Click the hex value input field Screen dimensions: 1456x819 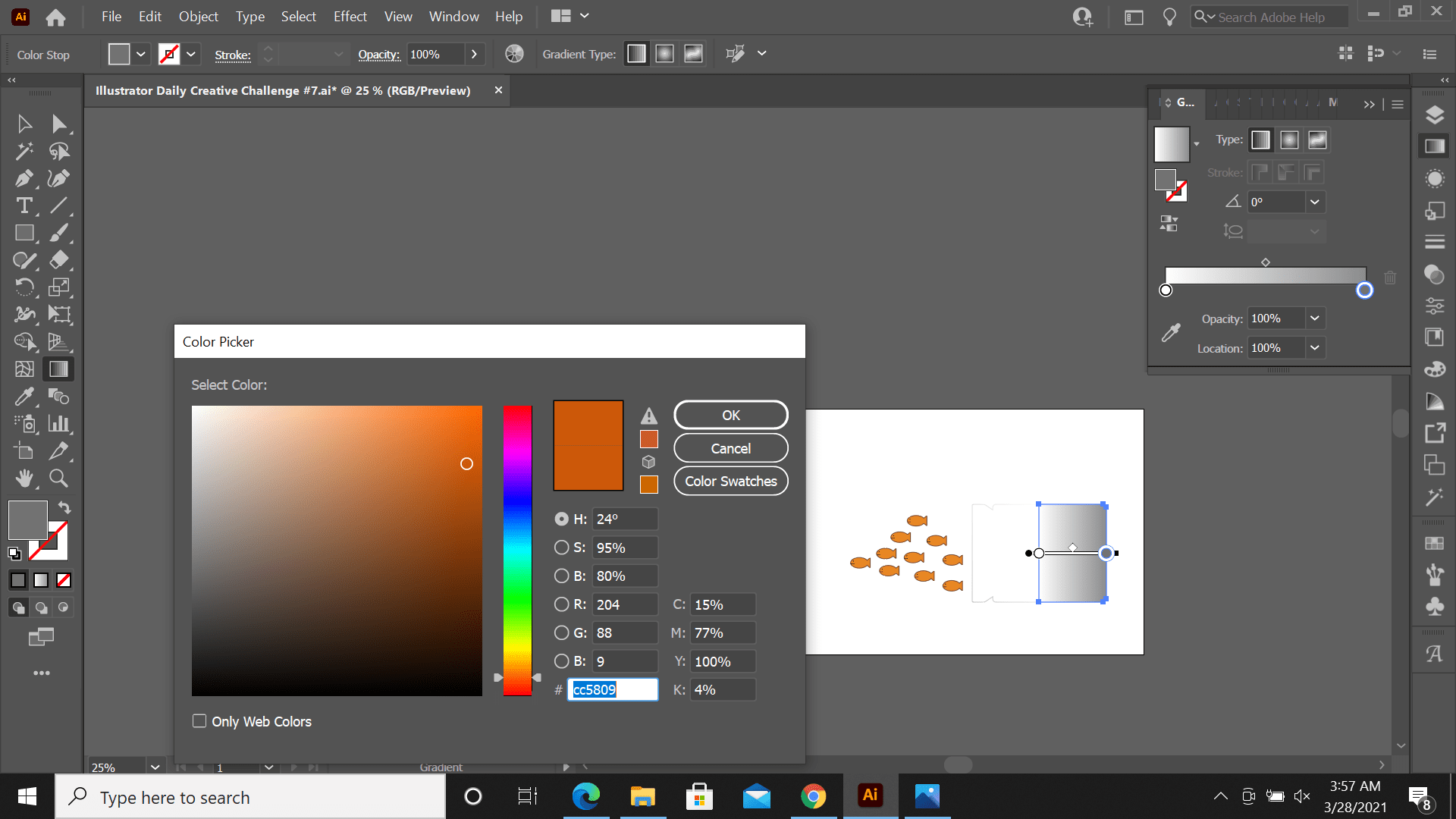(x=611, y=689)
